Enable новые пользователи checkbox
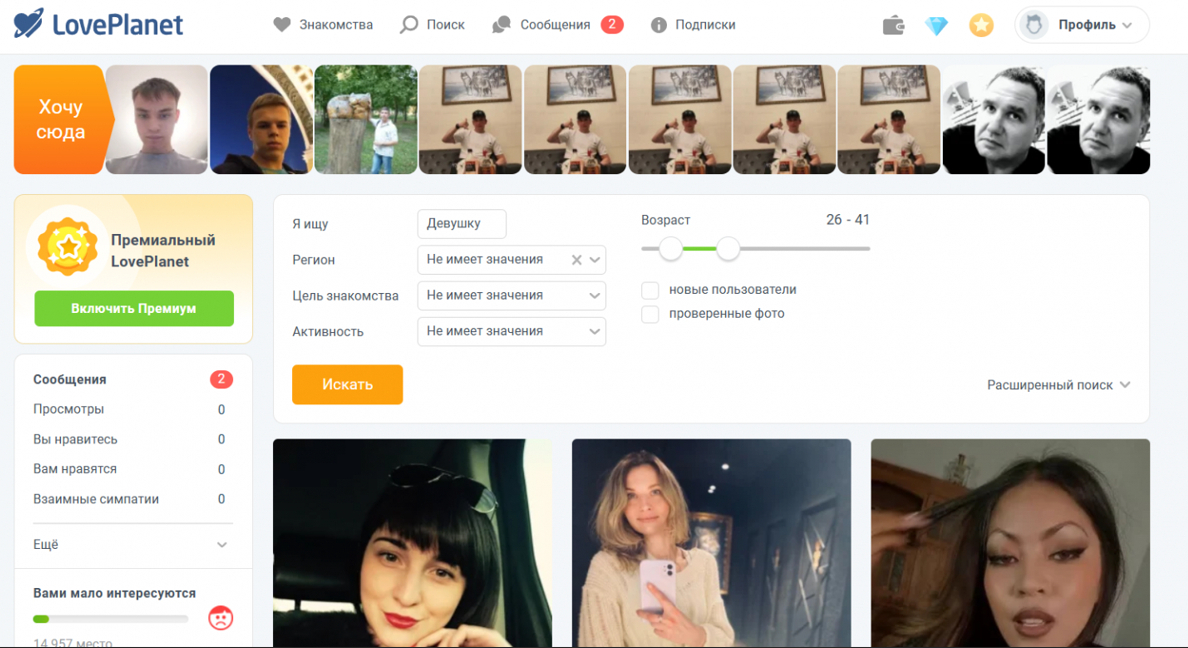This screenshot has height=648, width=1188. click(x=650, y=290)
